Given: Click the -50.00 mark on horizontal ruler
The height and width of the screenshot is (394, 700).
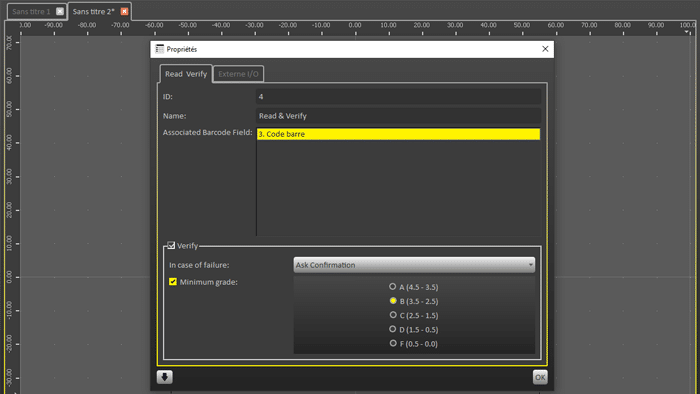Looking at the screenshot, I should pyautogui.click(x=188, y=25).
